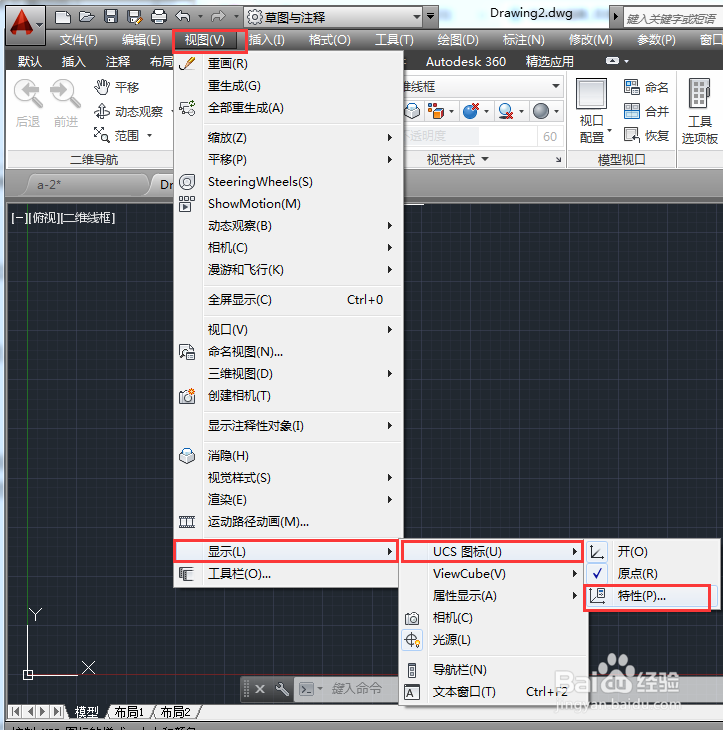The width and height of the screenshot is (723, 730).
Task: Choose SteeringWheels(S) menu entry
Action: [289, 182]
